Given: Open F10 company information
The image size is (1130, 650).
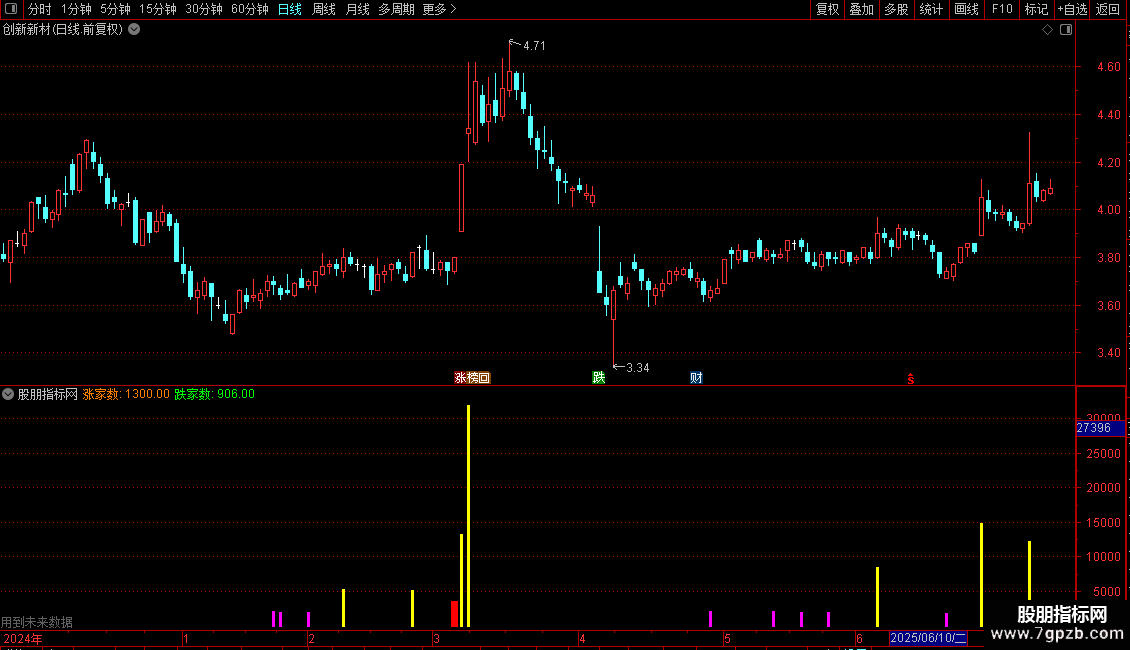Looking at the screenshot, I should [x=1002, y=9].
